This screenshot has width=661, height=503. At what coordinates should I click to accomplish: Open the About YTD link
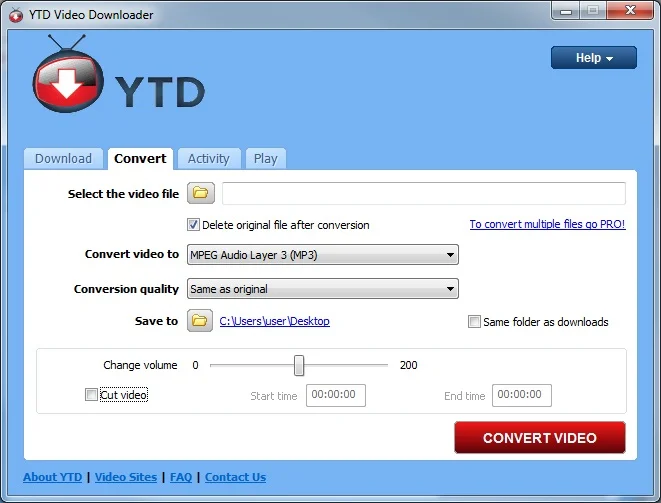click(53, 477)
